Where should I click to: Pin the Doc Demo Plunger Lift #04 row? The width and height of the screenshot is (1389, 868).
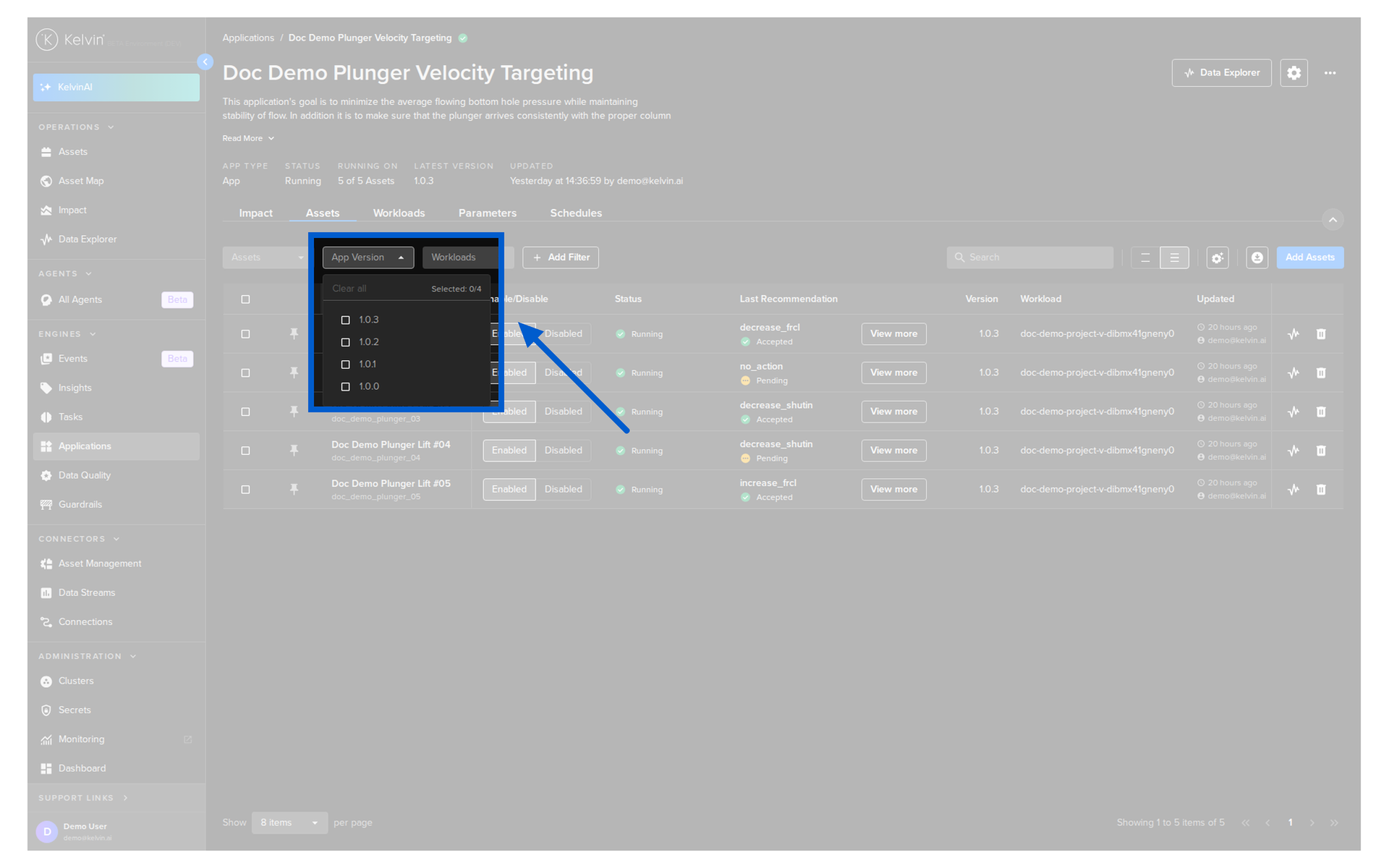[294, 451]
